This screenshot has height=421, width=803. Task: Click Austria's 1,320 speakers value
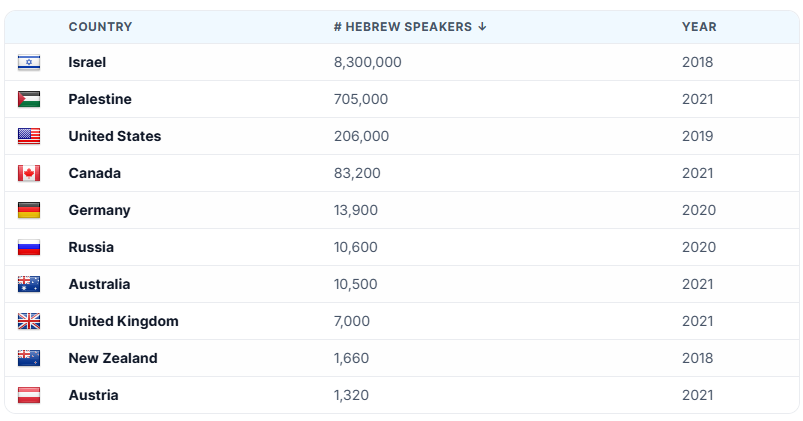click(351, 395)
